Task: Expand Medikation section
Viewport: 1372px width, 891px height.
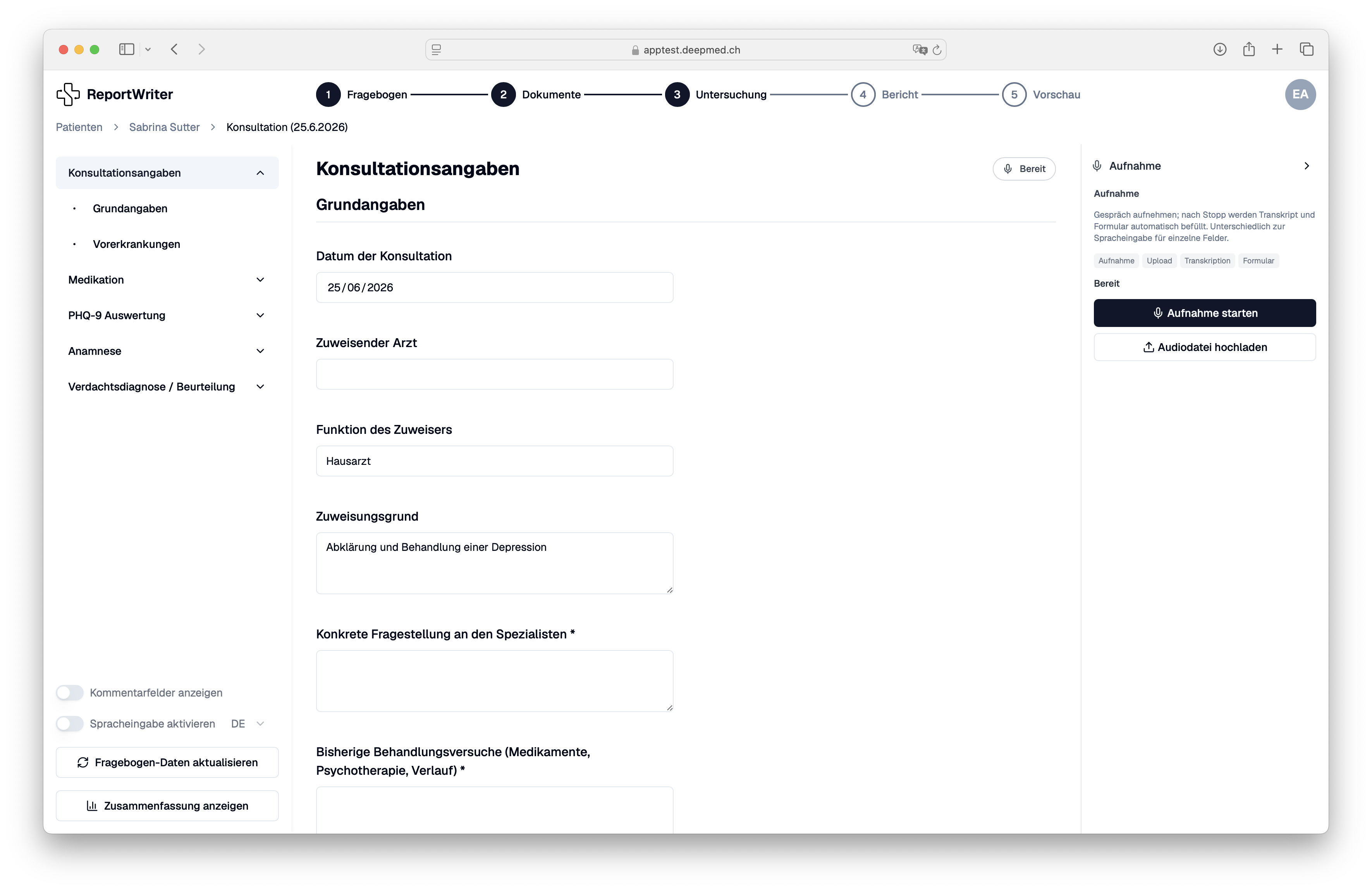Action: point(167,280)
